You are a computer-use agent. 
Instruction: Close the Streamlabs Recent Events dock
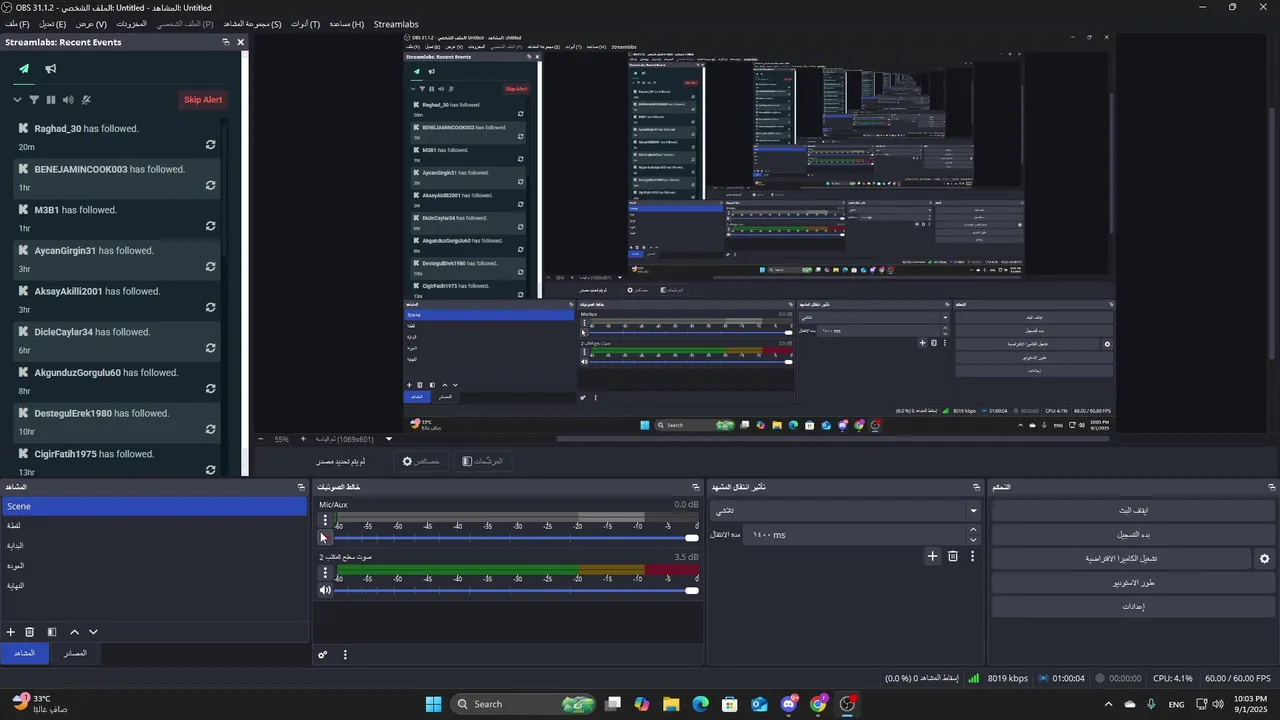coord(240,42)
